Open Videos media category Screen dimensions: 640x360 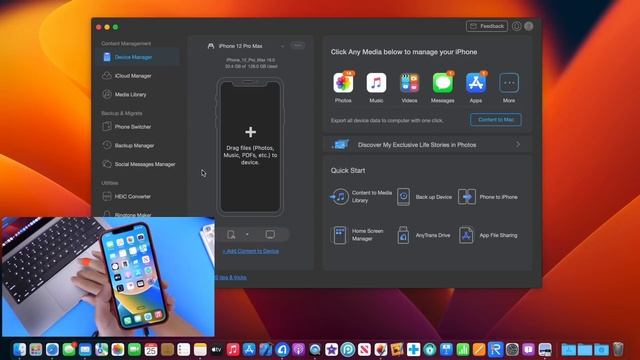(x=409, y=83)
